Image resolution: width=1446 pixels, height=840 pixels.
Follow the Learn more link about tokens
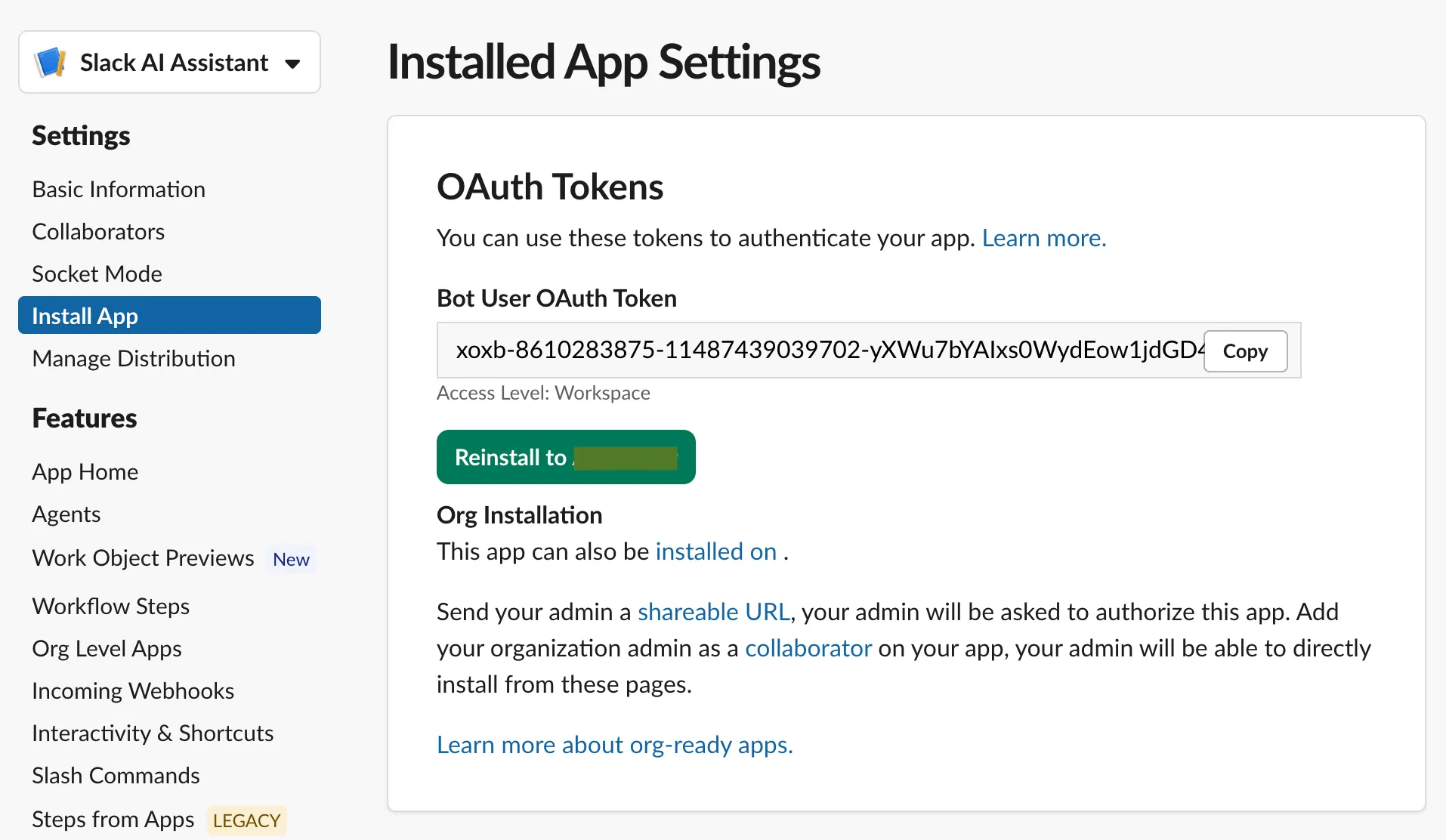(1044, 238)
